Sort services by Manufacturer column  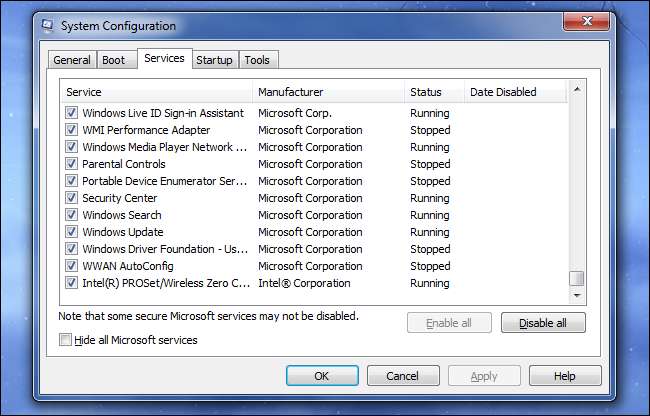tap(328, 92)
